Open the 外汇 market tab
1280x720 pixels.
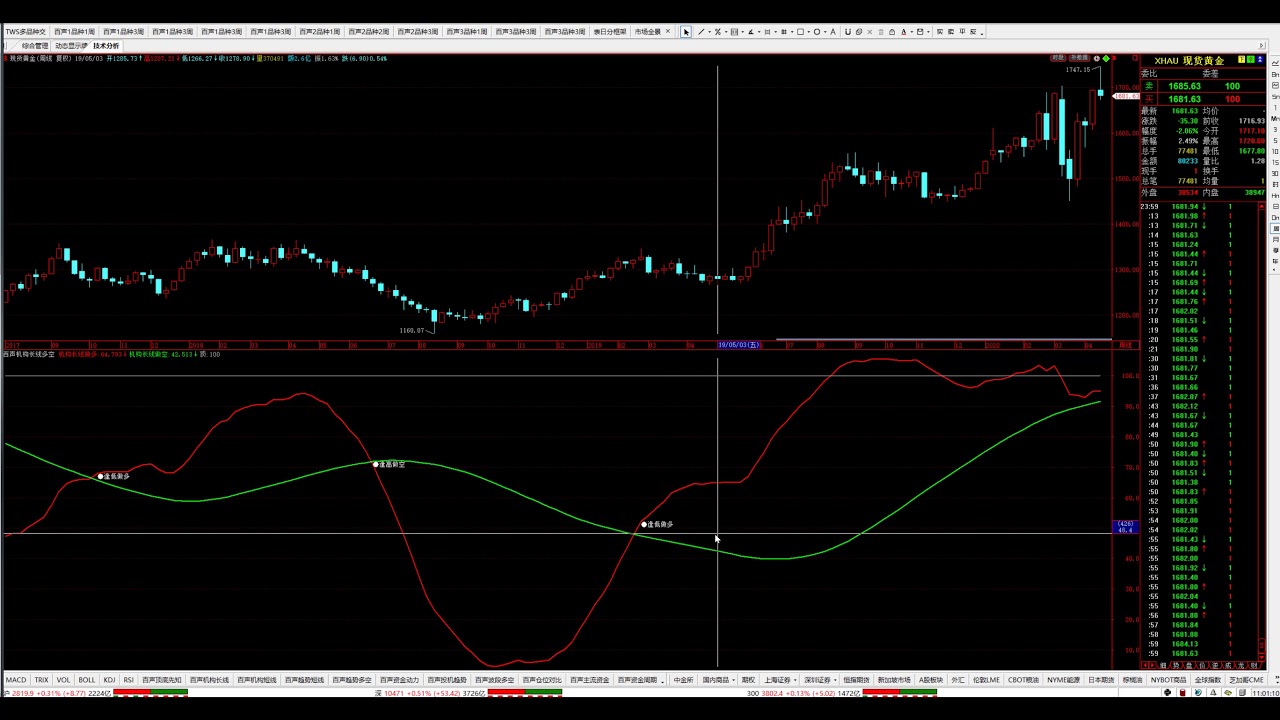pos(958,680)
